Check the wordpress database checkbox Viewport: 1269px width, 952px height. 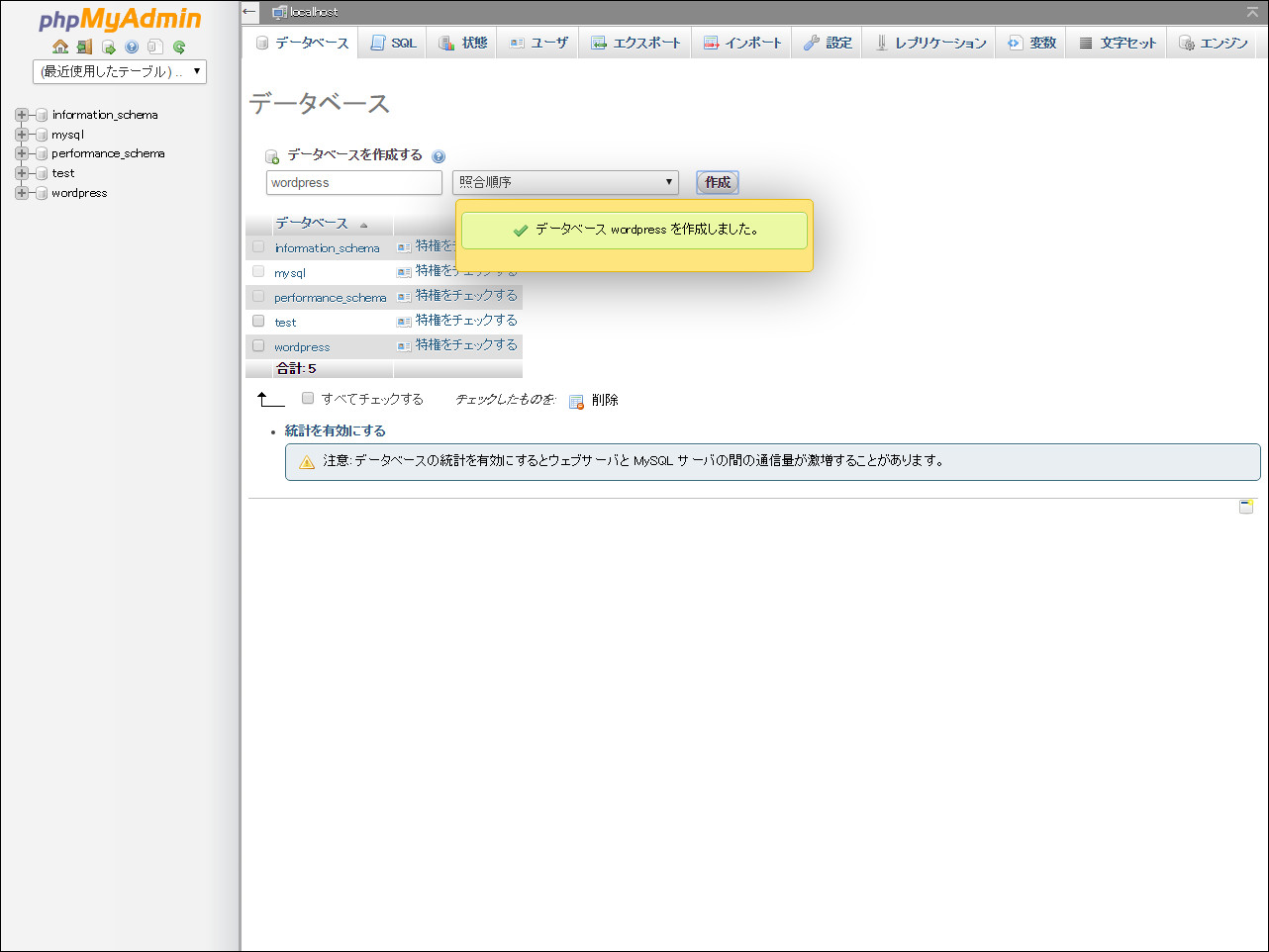[x=257, y=344]
